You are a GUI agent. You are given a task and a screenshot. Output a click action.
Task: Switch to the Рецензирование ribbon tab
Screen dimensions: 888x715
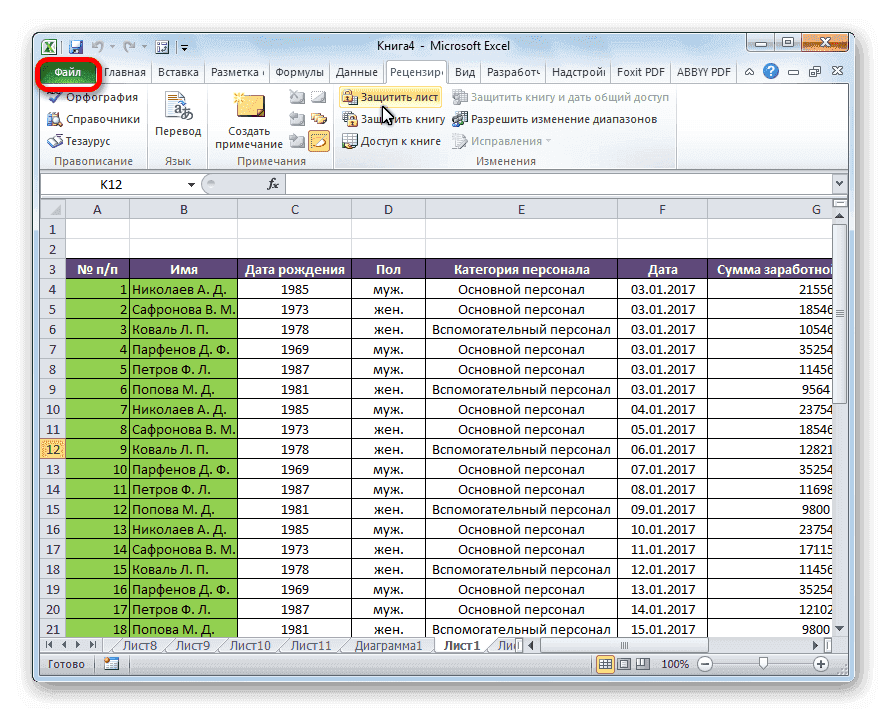pyautogui.click(x=419, y=71)
